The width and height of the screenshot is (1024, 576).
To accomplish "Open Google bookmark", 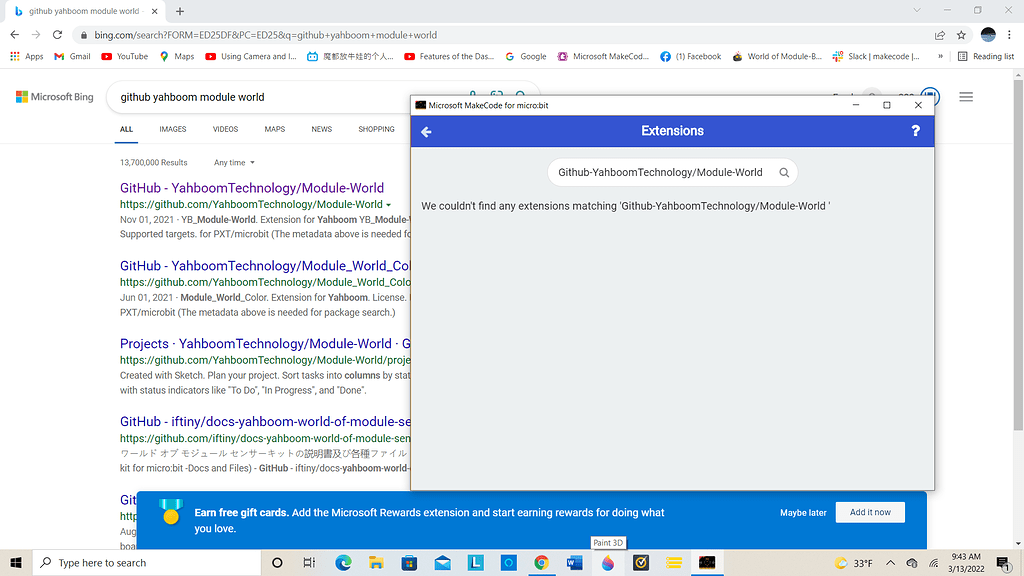I will [x=526, y=57].
